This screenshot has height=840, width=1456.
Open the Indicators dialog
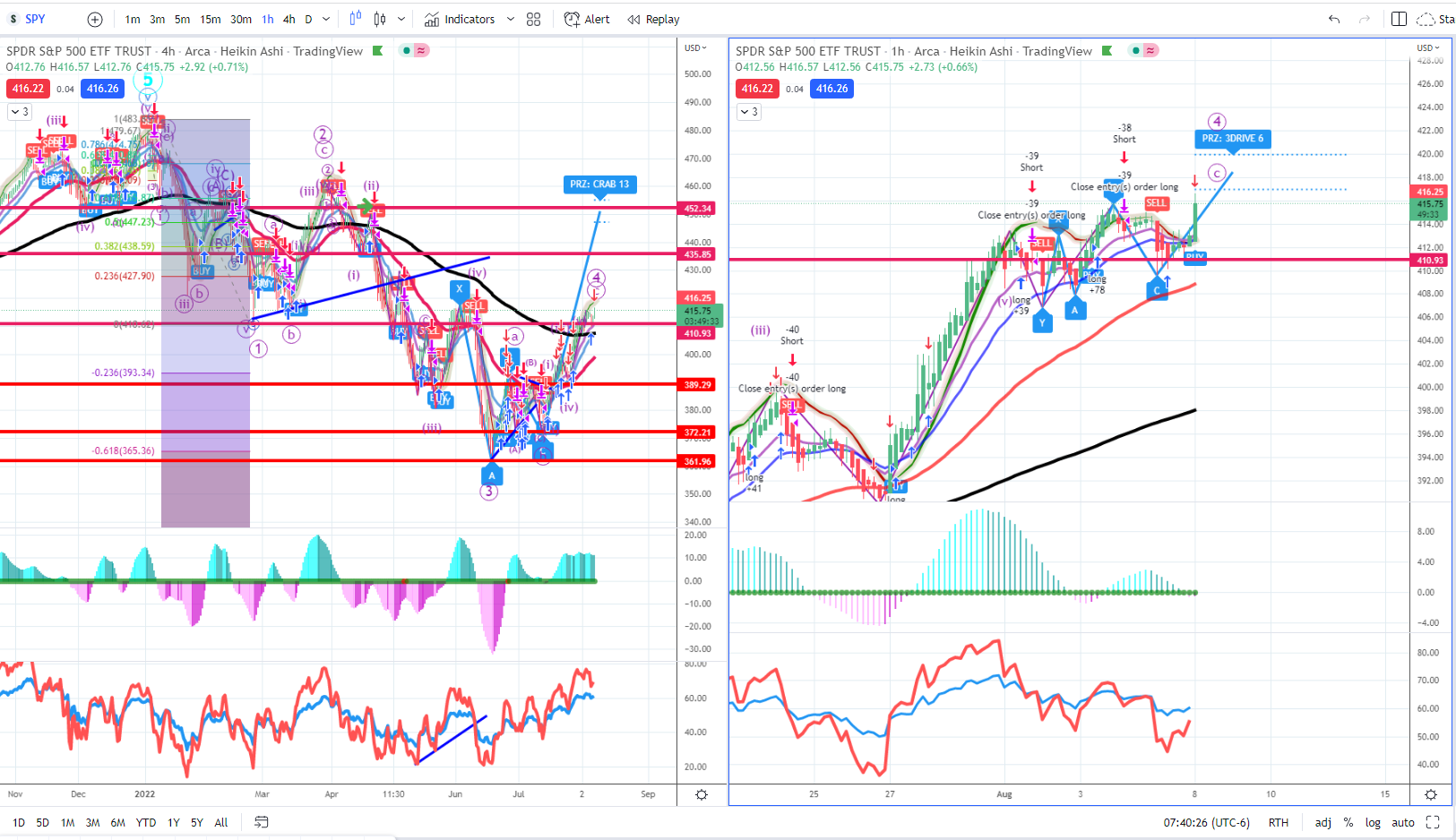click(460, 19)
